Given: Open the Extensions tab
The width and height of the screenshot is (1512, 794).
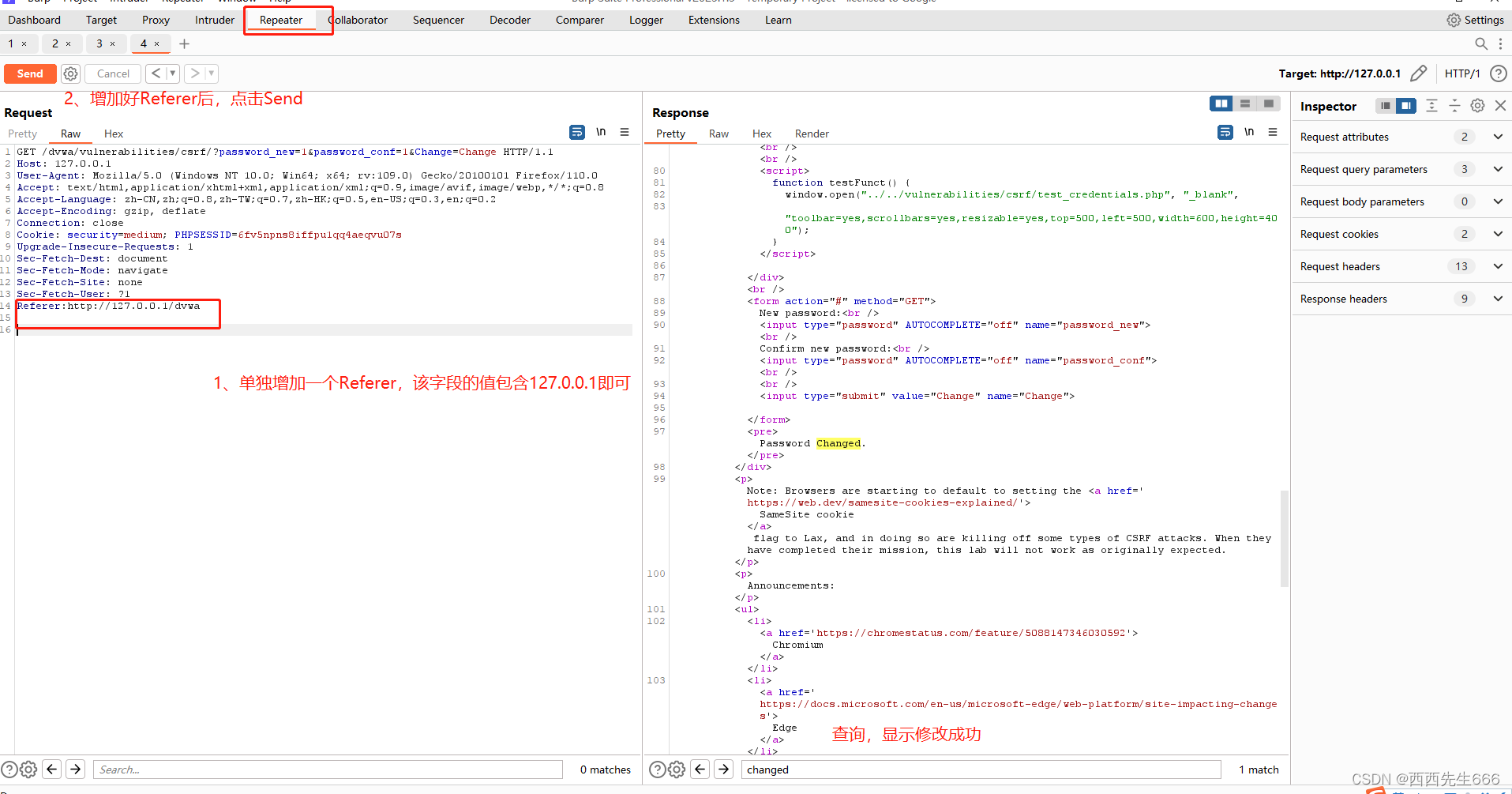Looking at the screenshot, I should tap(714, 20).
